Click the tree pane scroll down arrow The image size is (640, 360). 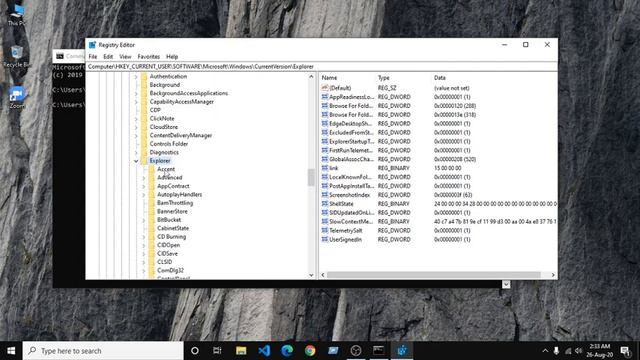tap(311, 275)
